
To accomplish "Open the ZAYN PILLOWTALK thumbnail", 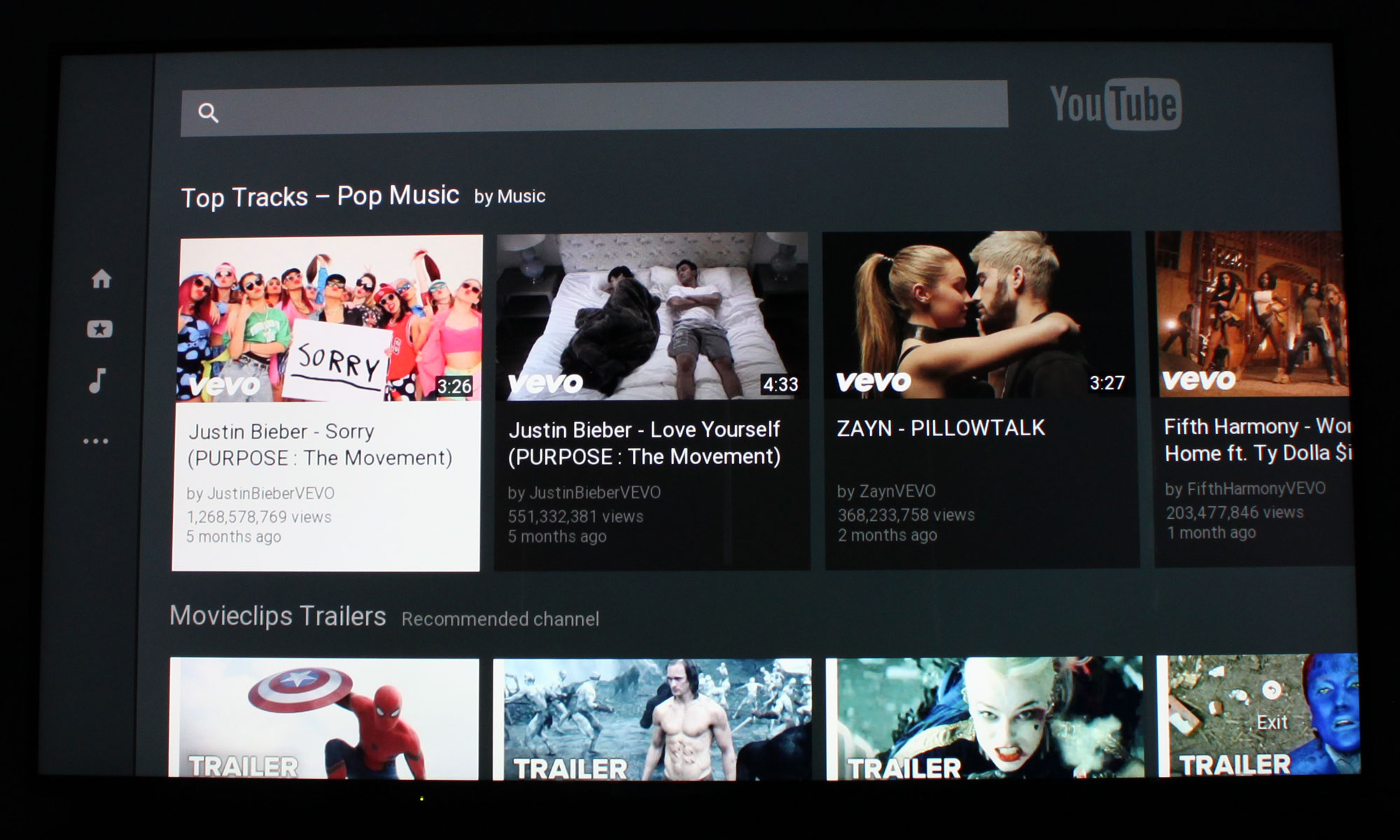I will (977, 315).
